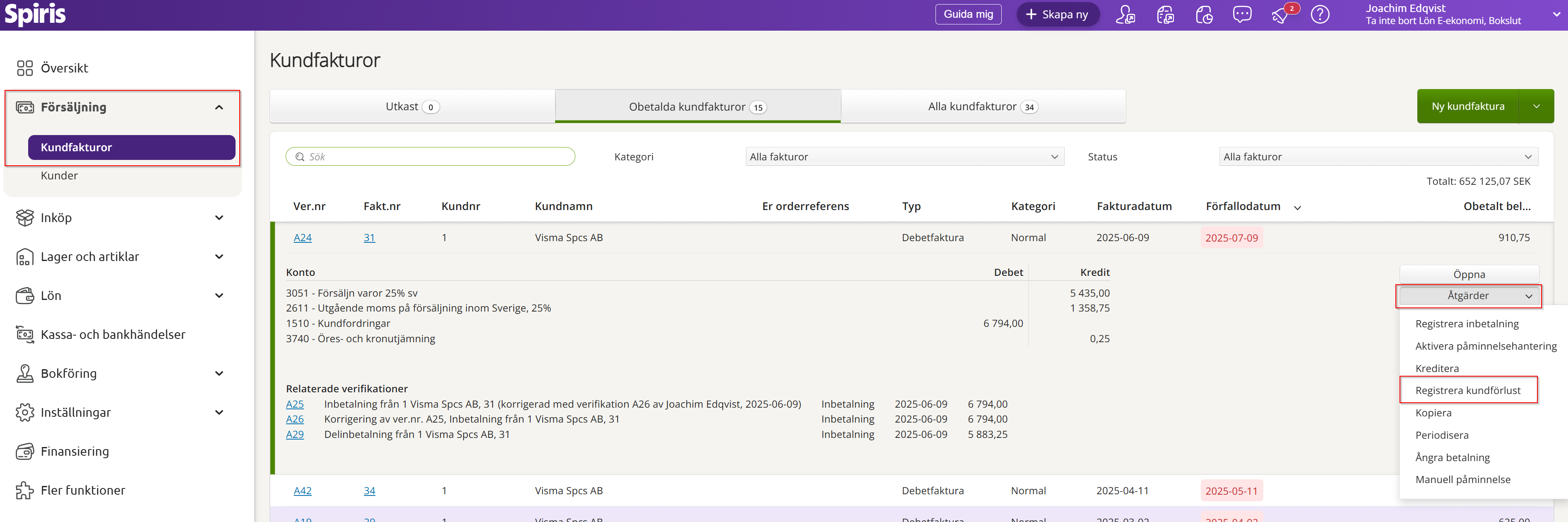Choose Kreditera from Åtgärder menu
1568x522 pixels.
(1436, 368)
